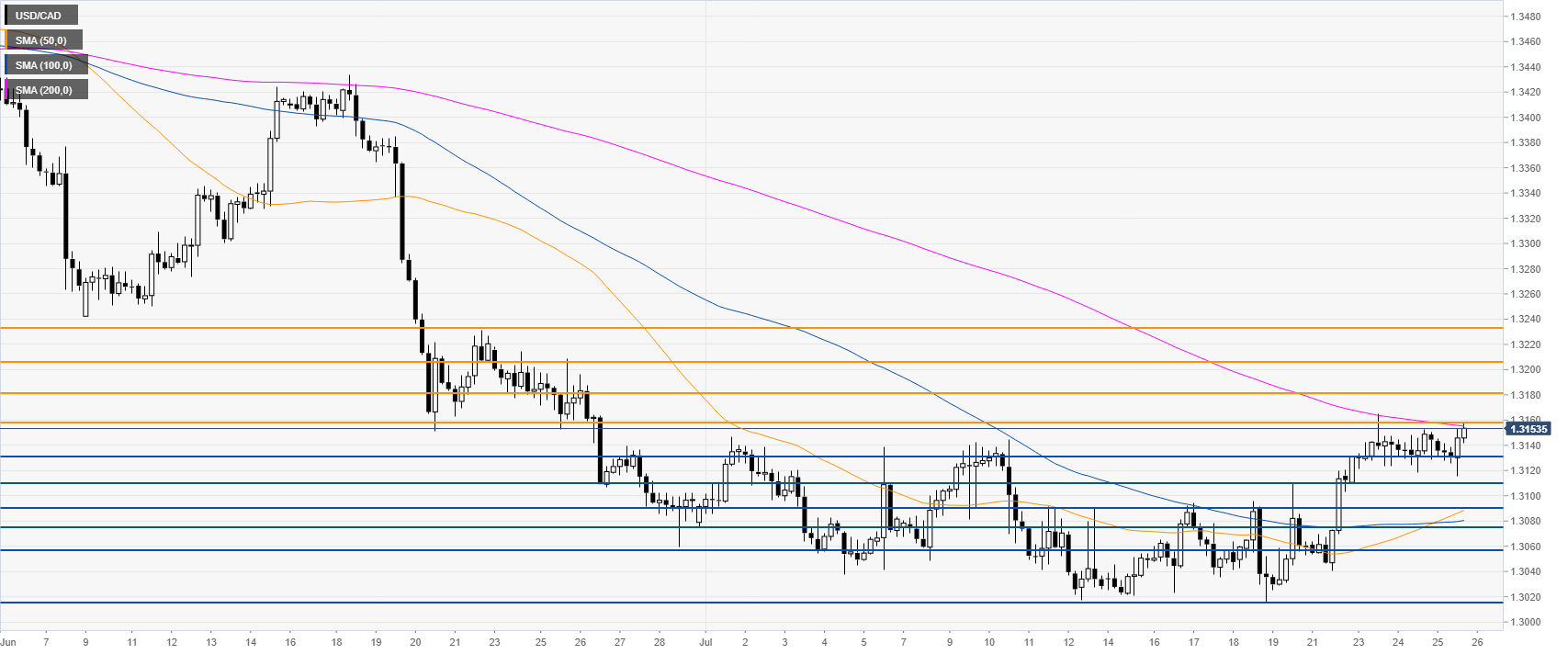
Task: Click the blue SMA 100 color marker
Action: tap(6, 65)
